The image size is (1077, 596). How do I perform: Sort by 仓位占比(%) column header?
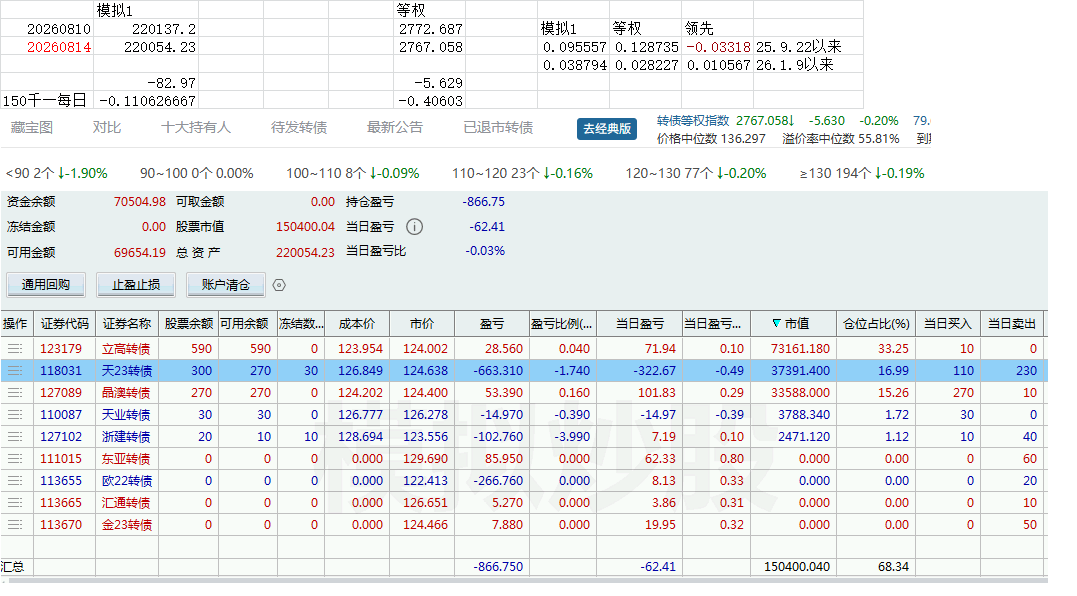coord(876,323)
